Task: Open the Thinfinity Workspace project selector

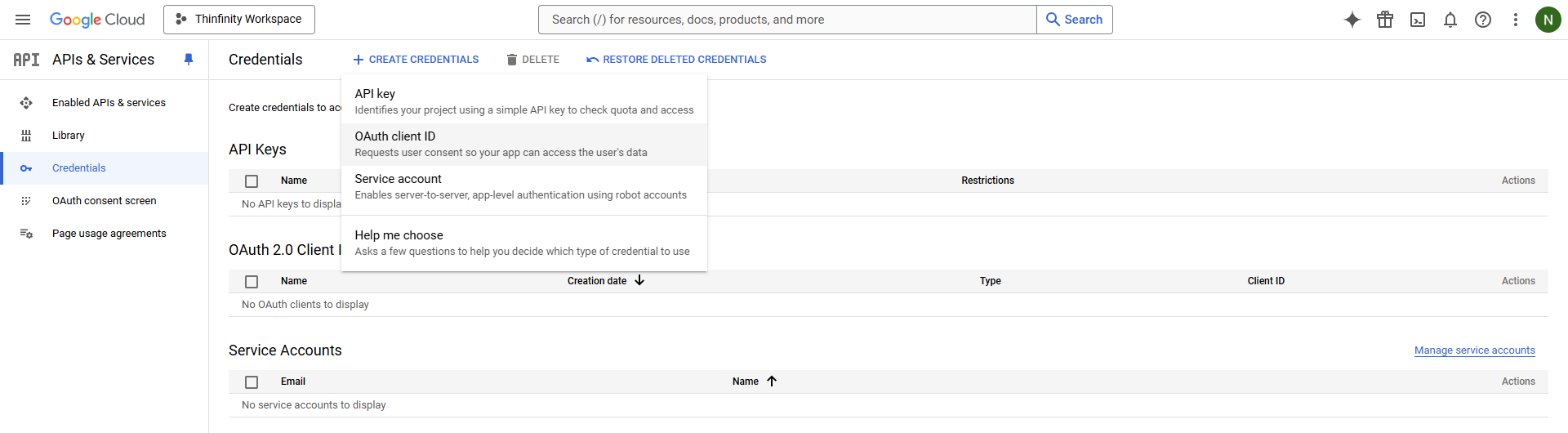Action: [239, 20]
